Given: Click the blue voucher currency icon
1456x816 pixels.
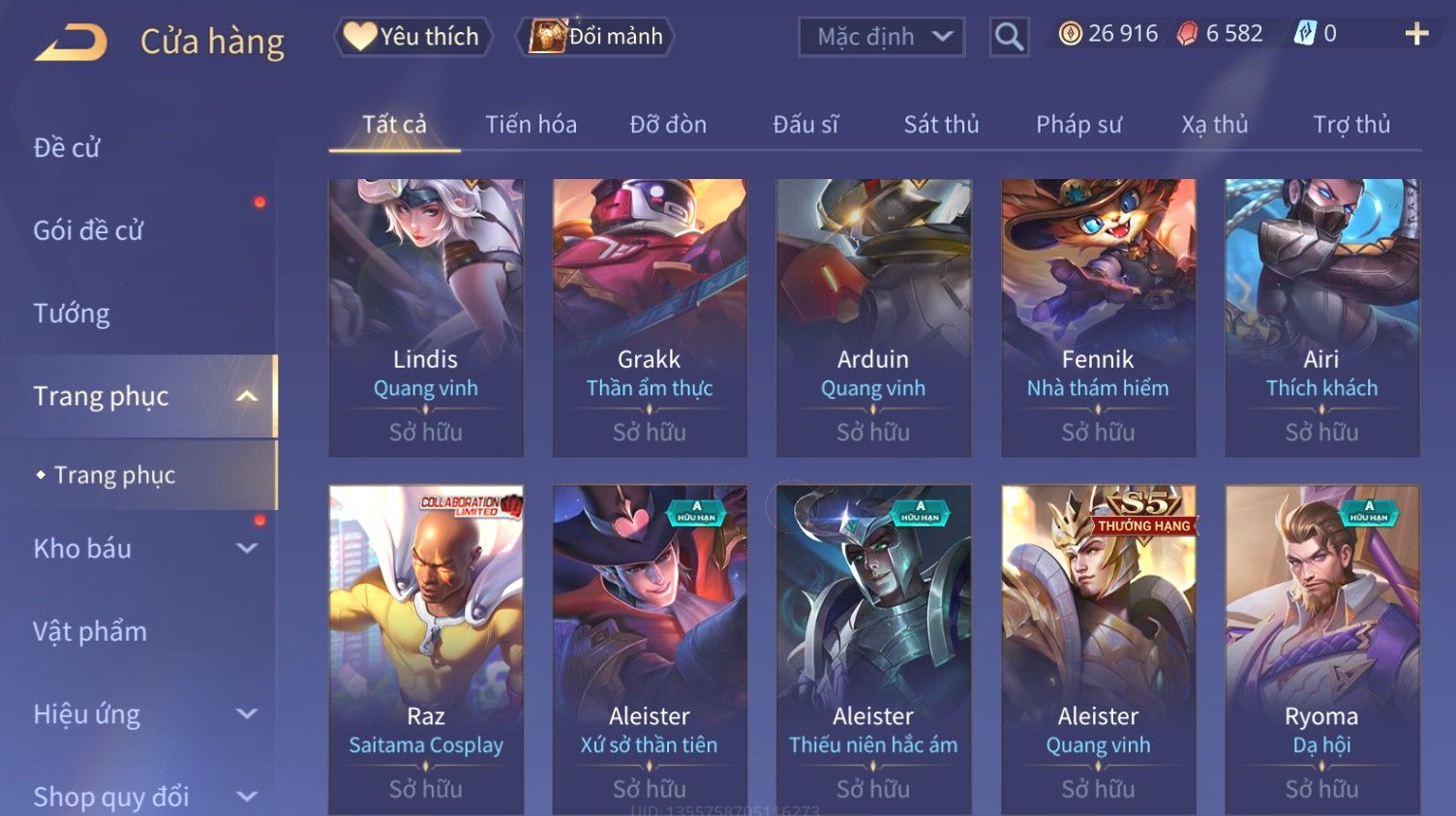Looking at the screenshot, I should pos(1305,34).
